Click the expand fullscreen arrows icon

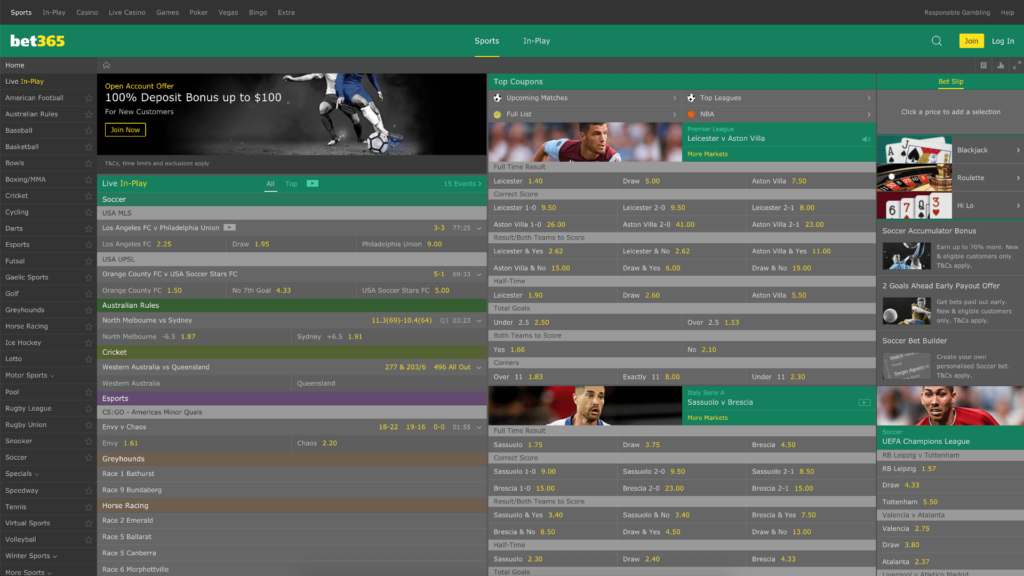pyautogui.click(x=1016, y=65)
